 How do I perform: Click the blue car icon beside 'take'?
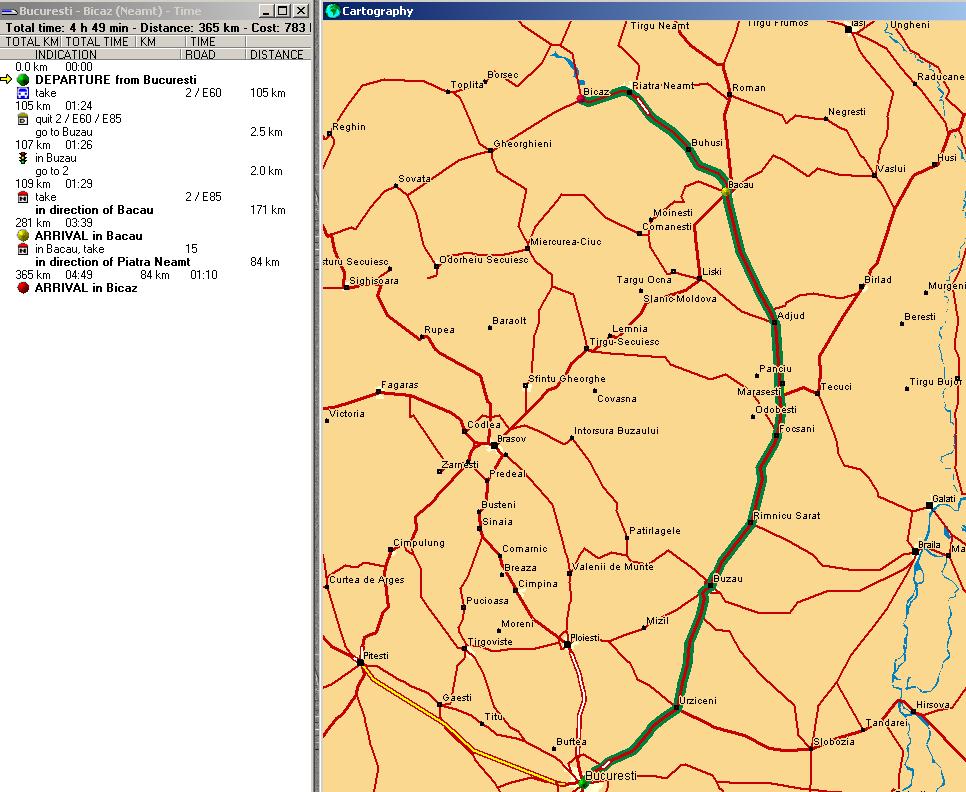coord(23,93)
